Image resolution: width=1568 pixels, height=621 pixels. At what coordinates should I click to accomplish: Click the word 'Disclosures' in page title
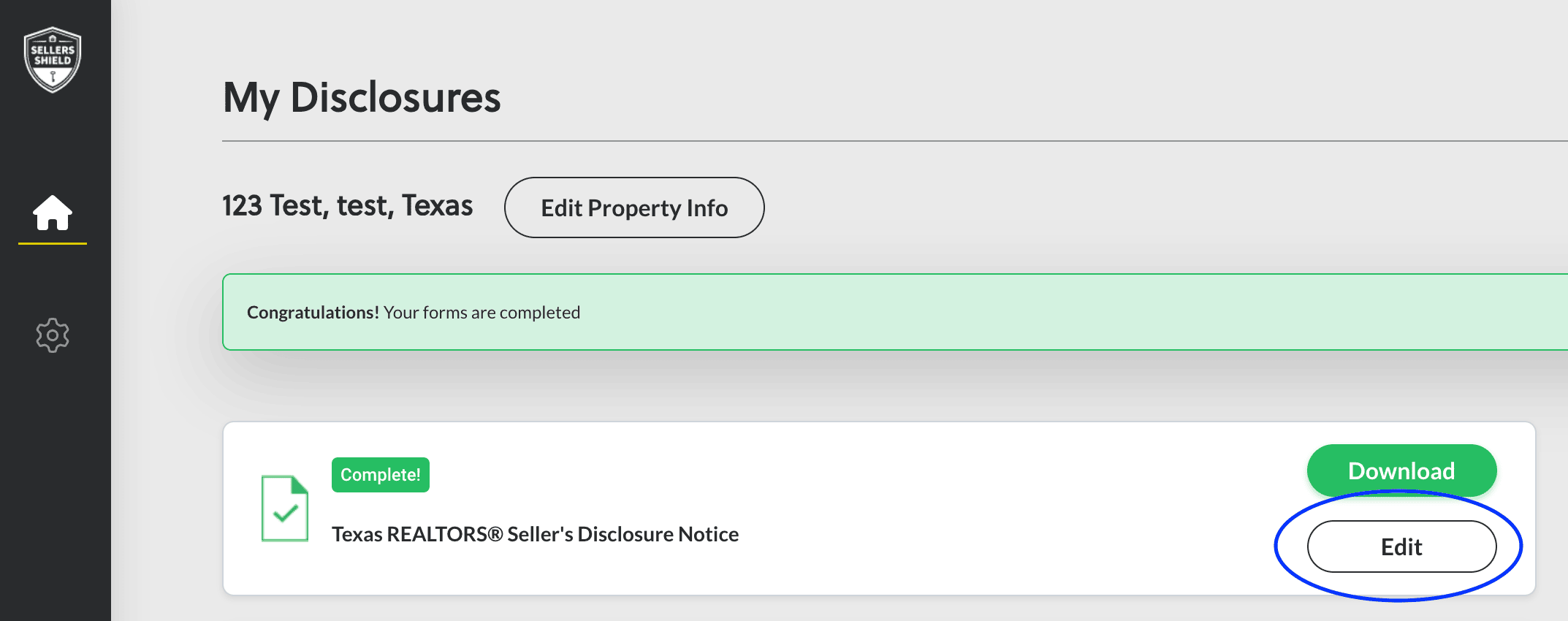click(x=395, y=97)
